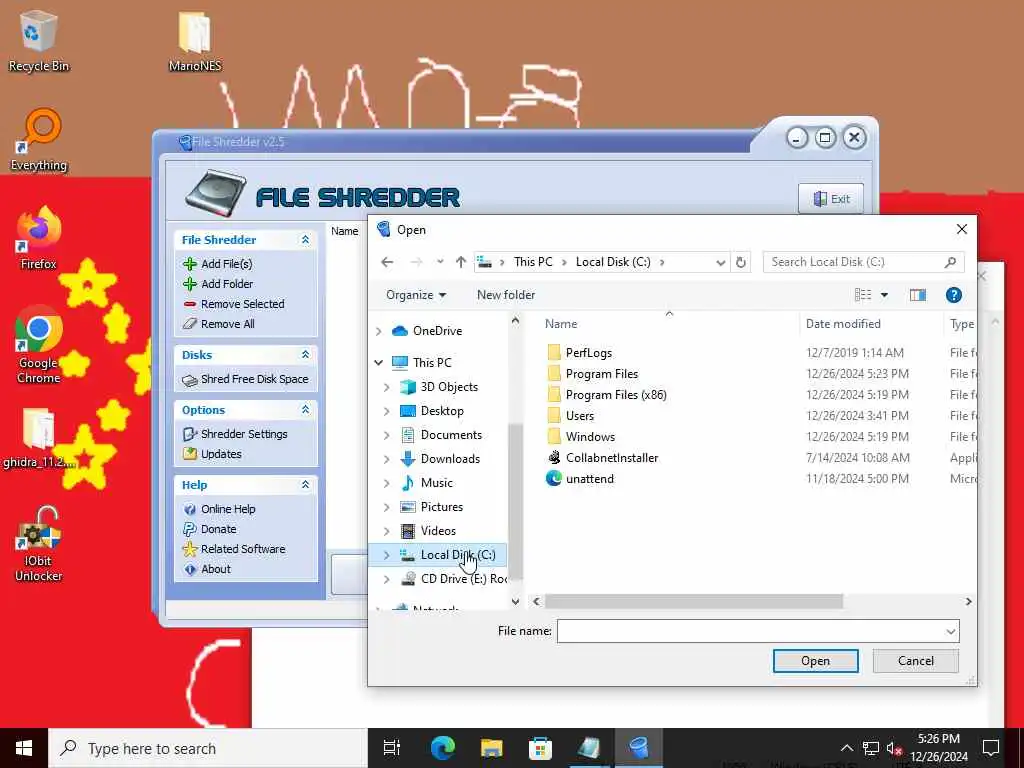Image resolution: width=1024 pixels, height=768 pixels.
Task: Show the preview pane
Action: (x=918, y=295)
